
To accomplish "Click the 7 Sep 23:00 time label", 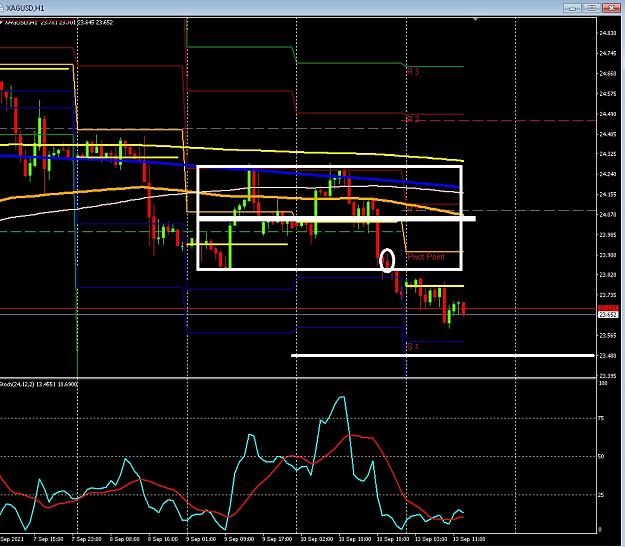I will [x=88, y=539].
